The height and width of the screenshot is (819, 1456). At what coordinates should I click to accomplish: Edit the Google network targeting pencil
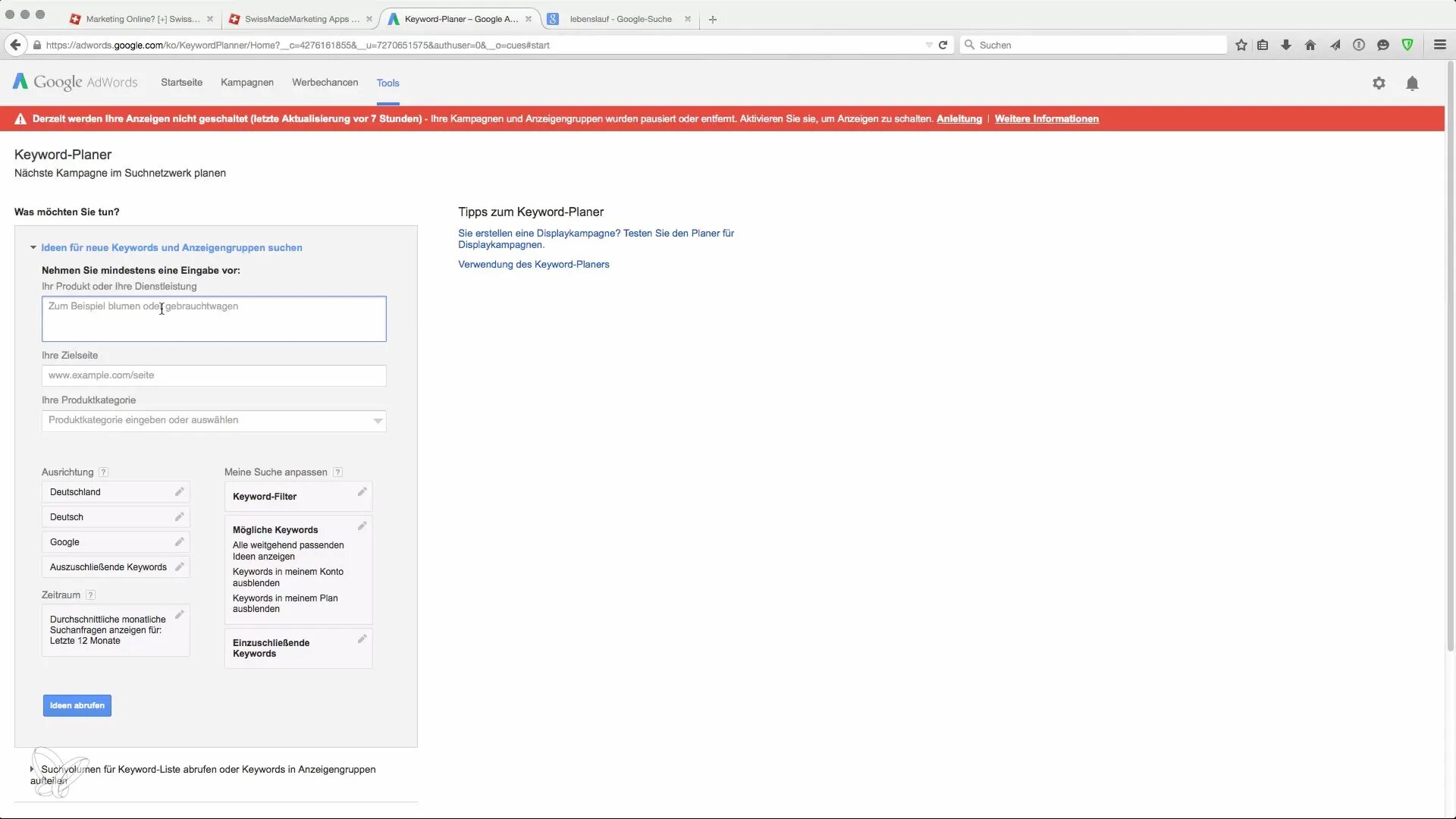pyautogui.click(x=180, y=542)
